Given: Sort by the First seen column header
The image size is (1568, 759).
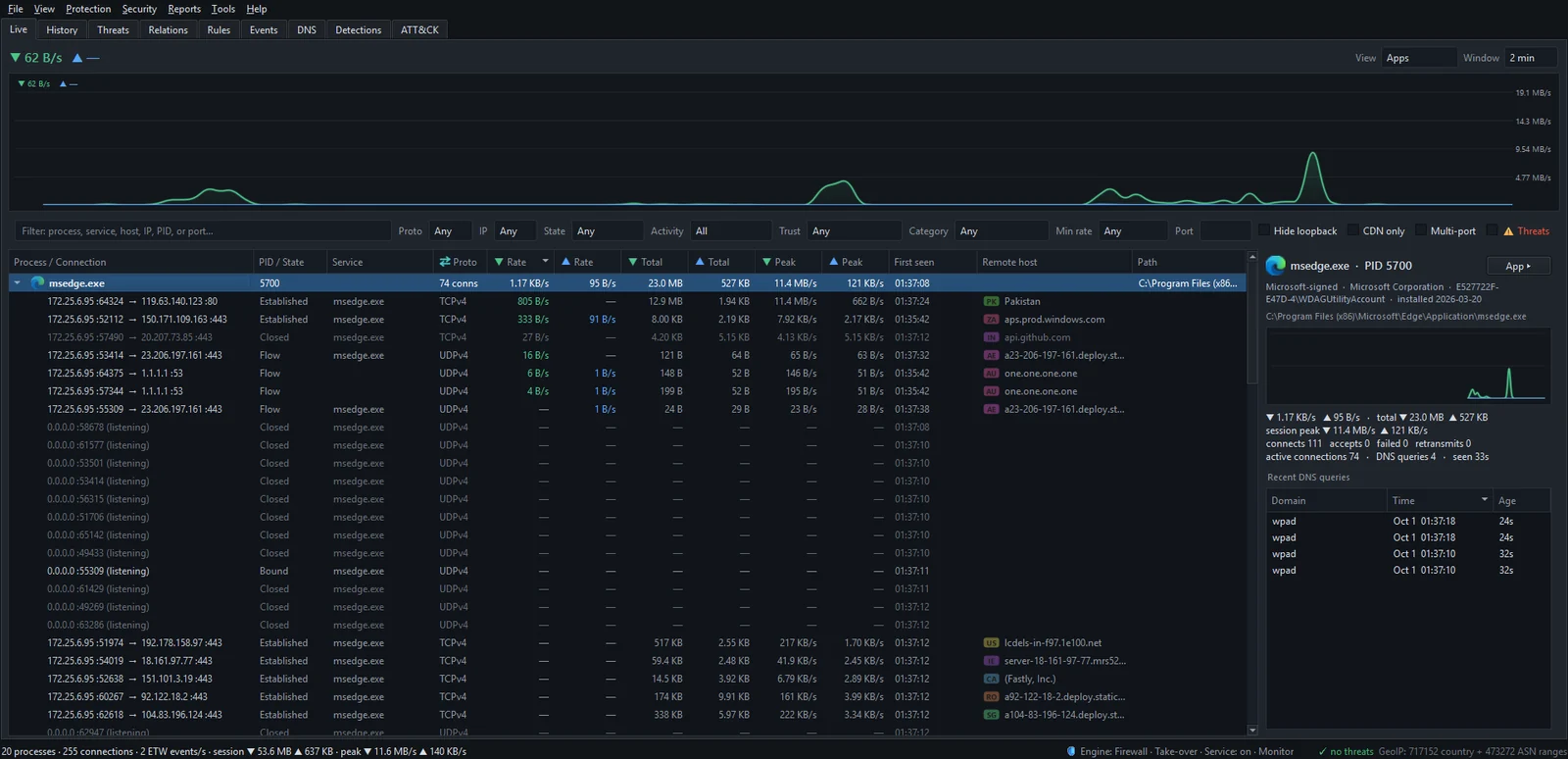Looking at the screenshot, I should [x=933, y=262].
